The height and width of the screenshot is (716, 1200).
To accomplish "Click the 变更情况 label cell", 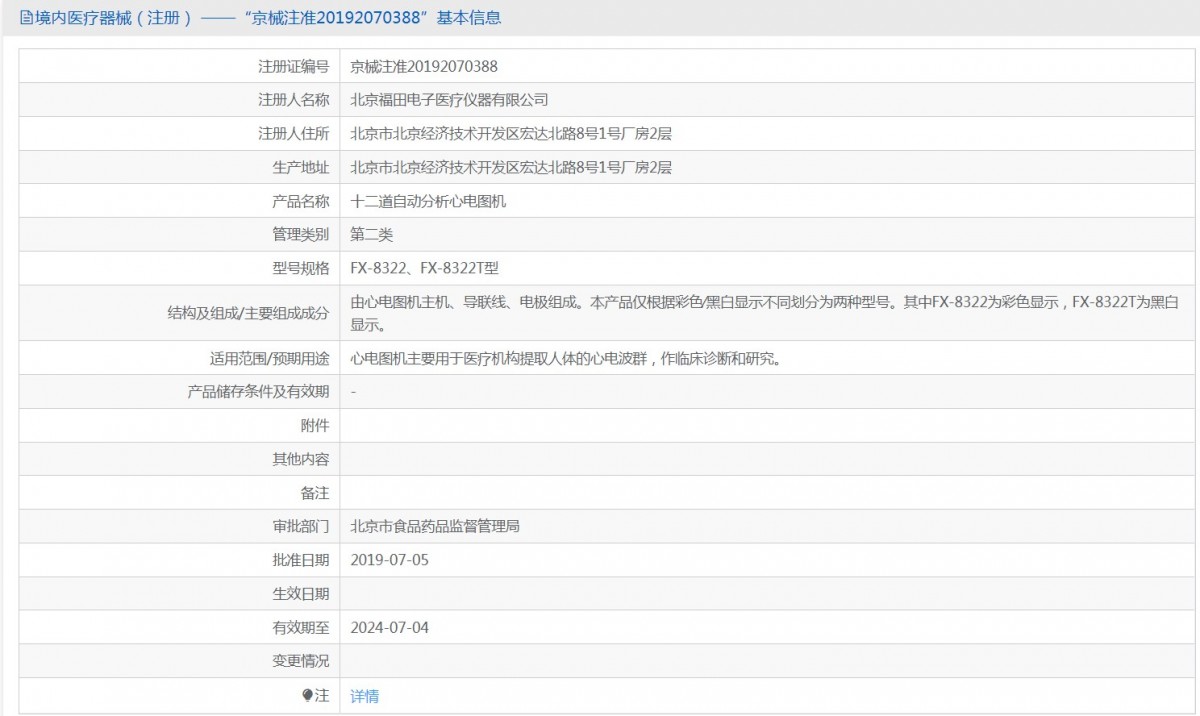I will (x=180, y=661).
